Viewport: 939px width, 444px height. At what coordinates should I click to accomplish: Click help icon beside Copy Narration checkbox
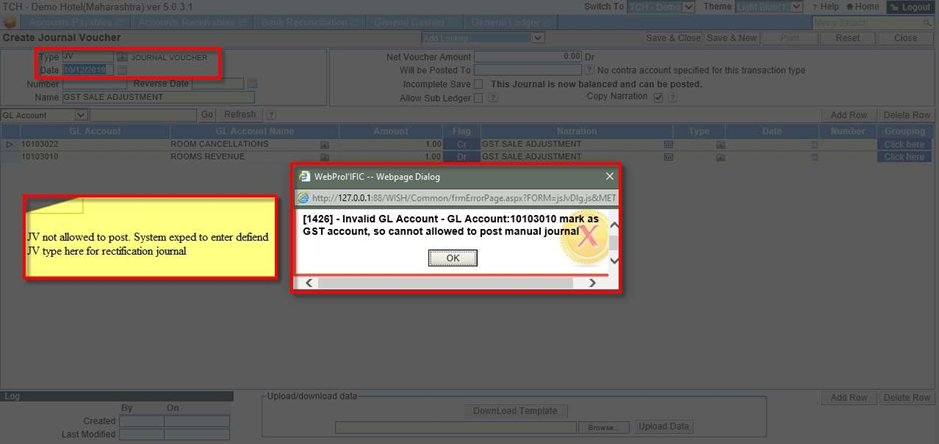point(673,98)
